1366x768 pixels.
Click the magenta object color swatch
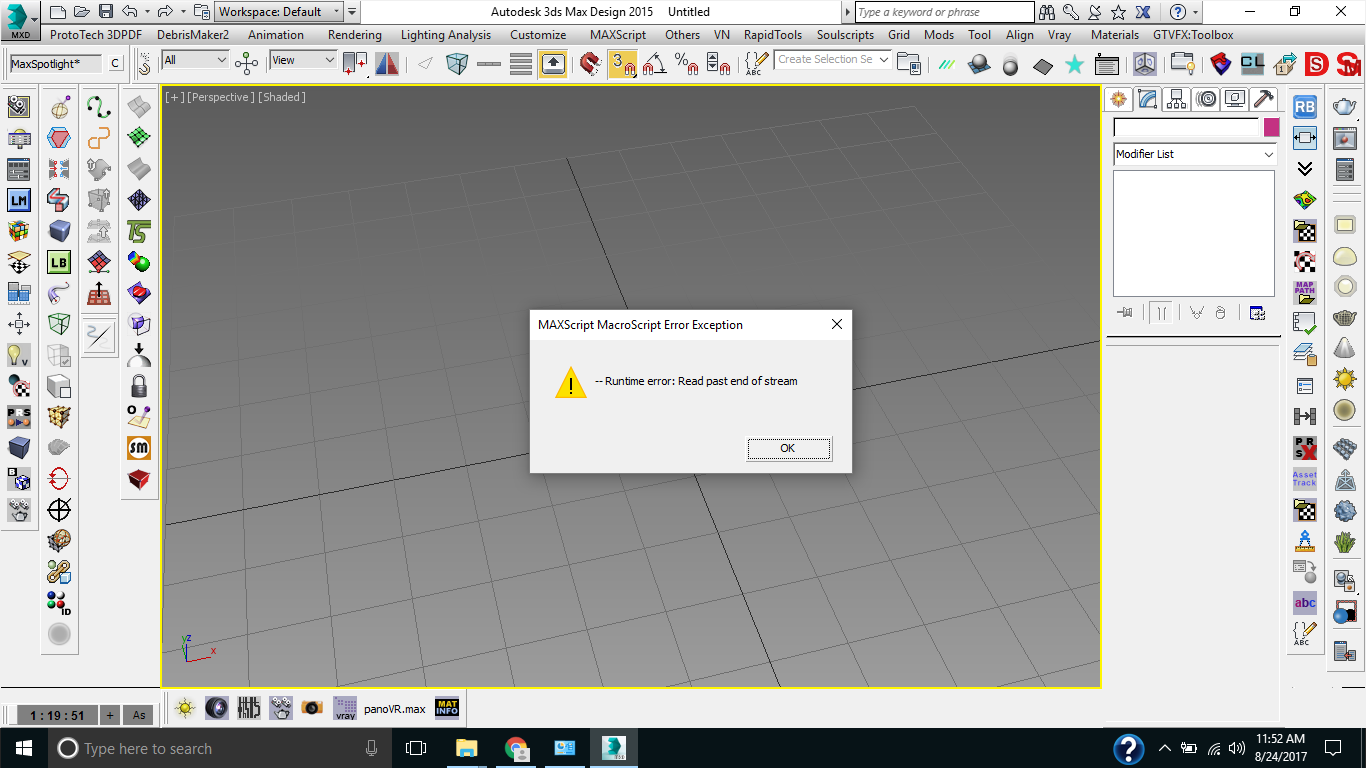click(x=1271, y=127)
